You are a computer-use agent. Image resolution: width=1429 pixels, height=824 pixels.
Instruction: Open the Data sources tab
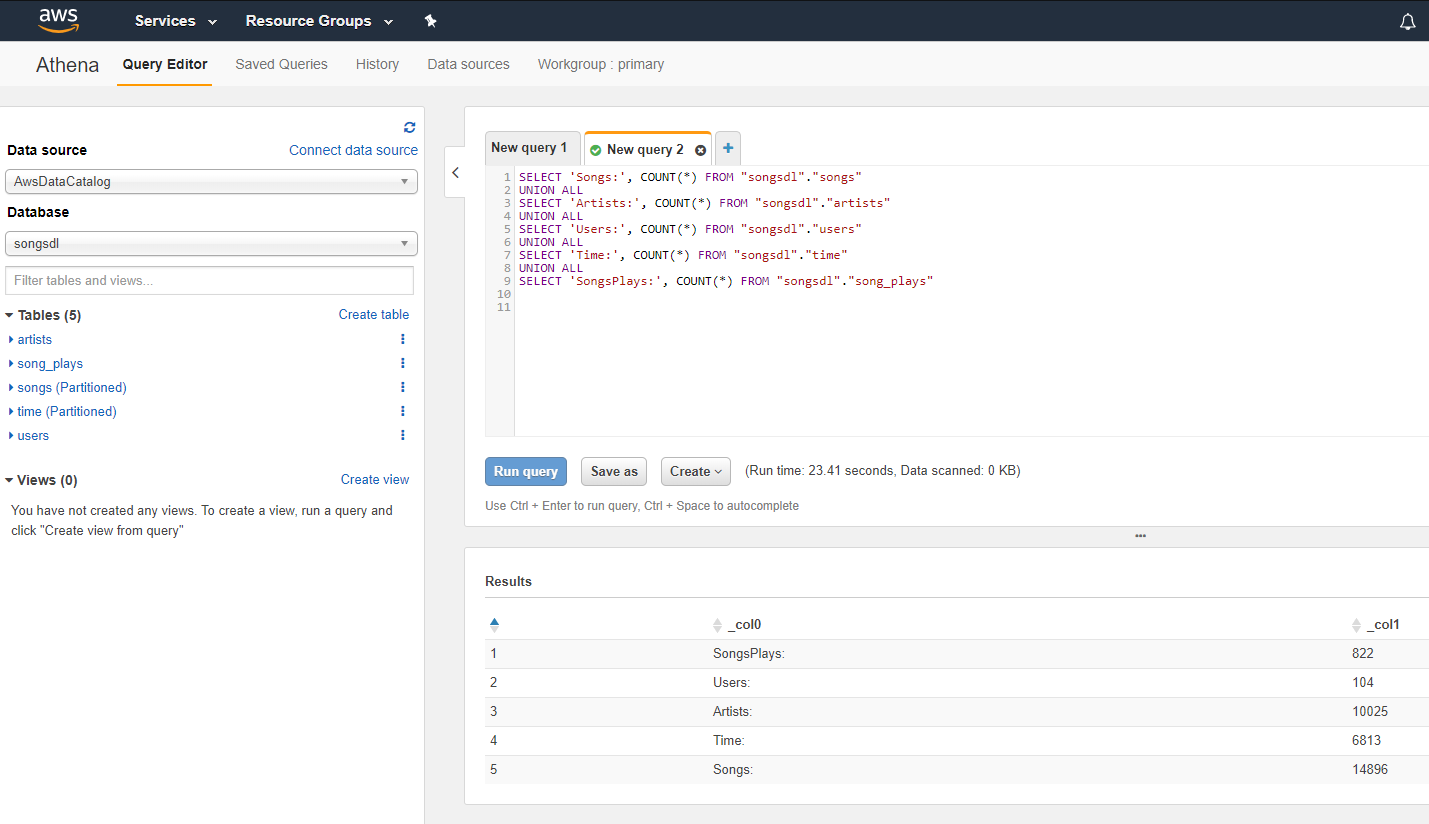[x=468, y=64]
